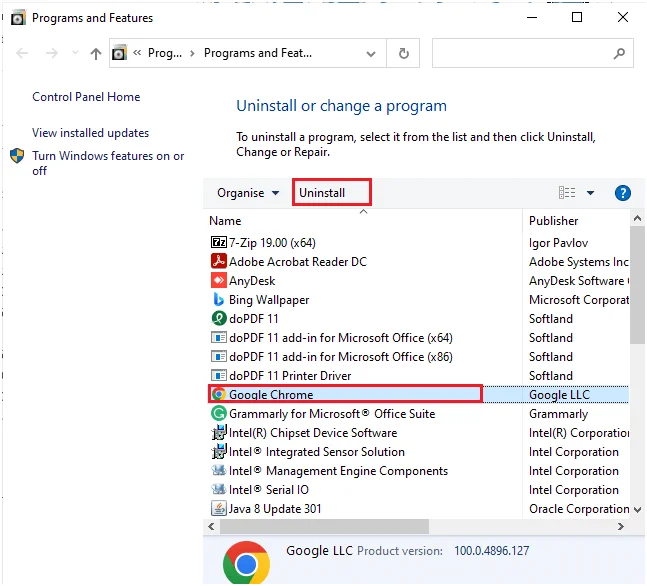This screenshot has height=586, width=647.
Task: Click the scroll down arrow of list
Action: coord(637,510)
